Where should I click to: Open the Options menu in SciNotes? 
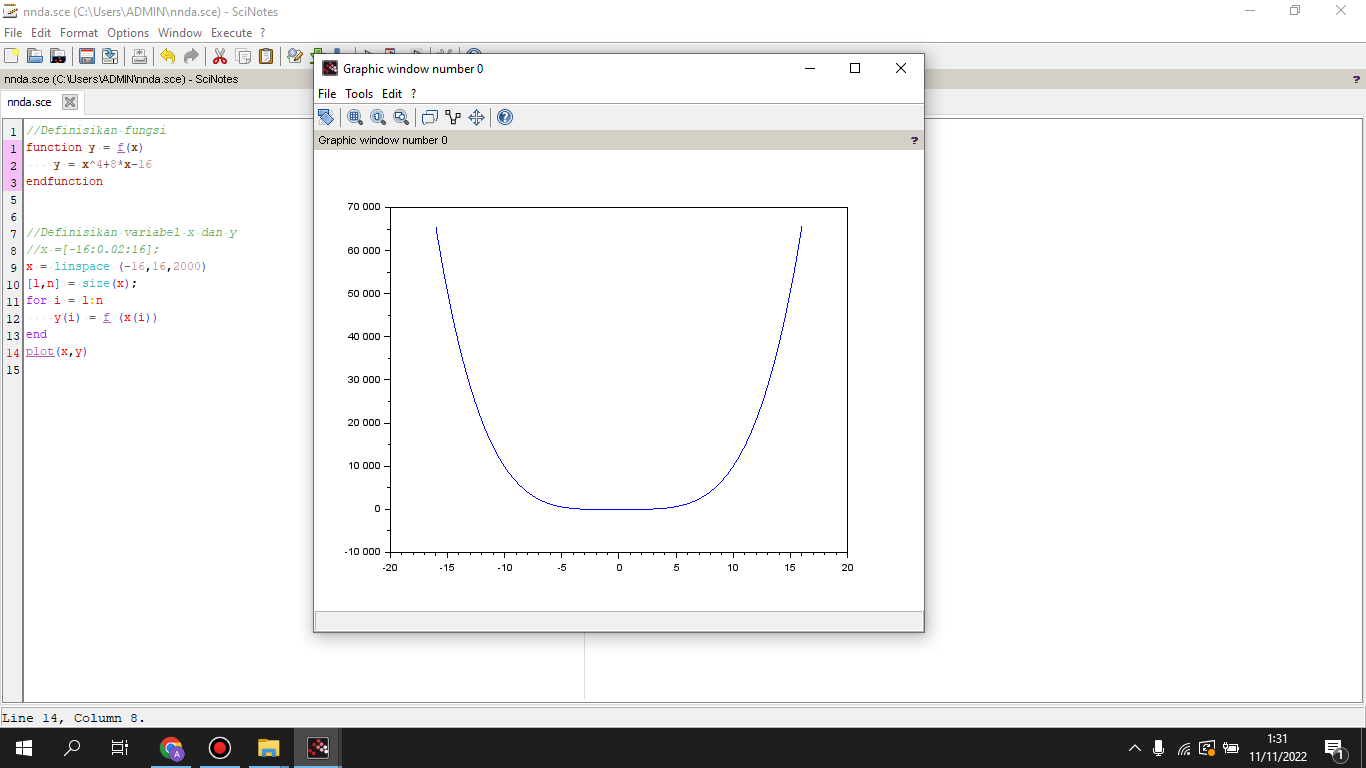point(128,33)
